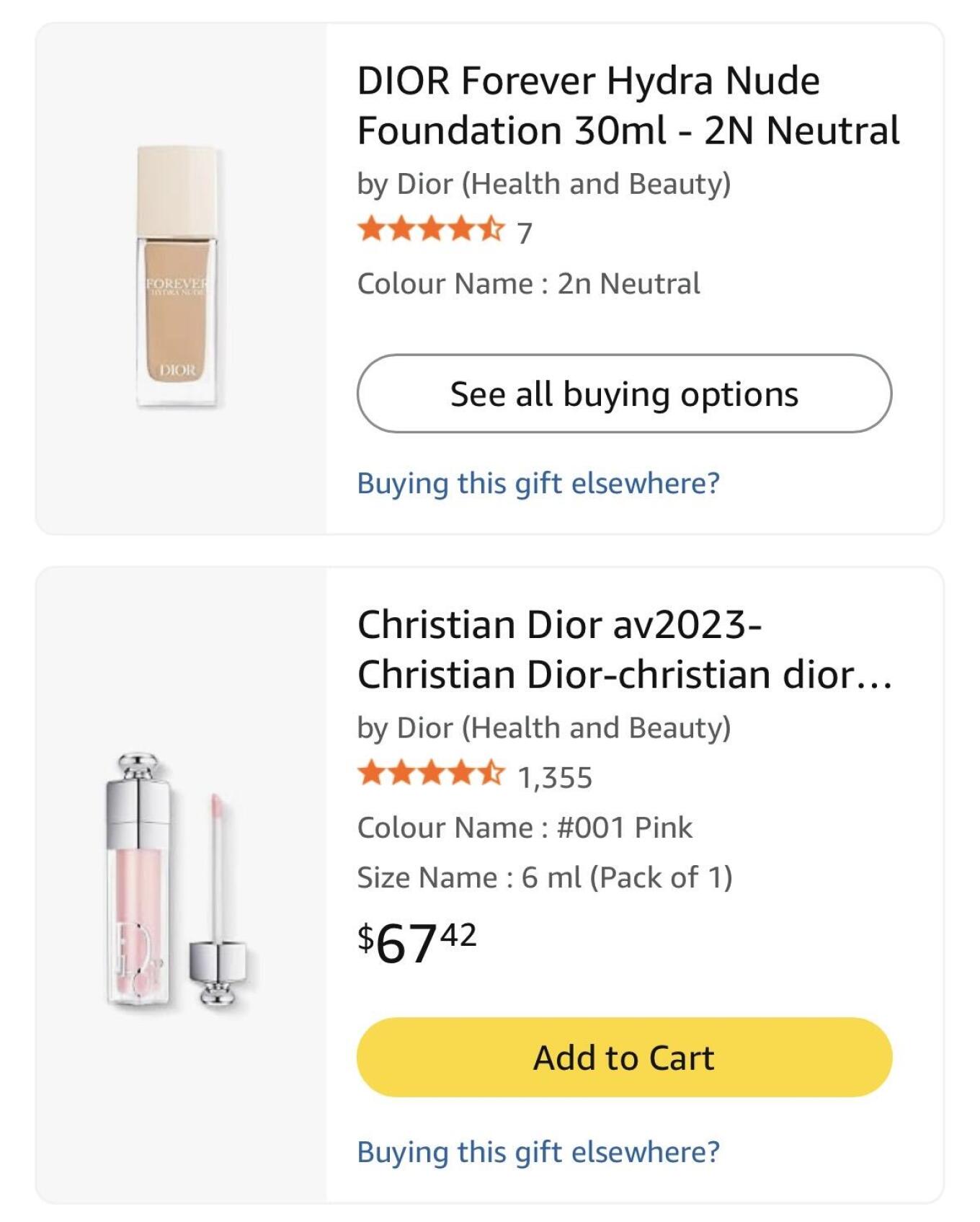Add the Dior lip gloss to cart
The height and width of the screenshot is (1222, 980).
[624, 1058]
